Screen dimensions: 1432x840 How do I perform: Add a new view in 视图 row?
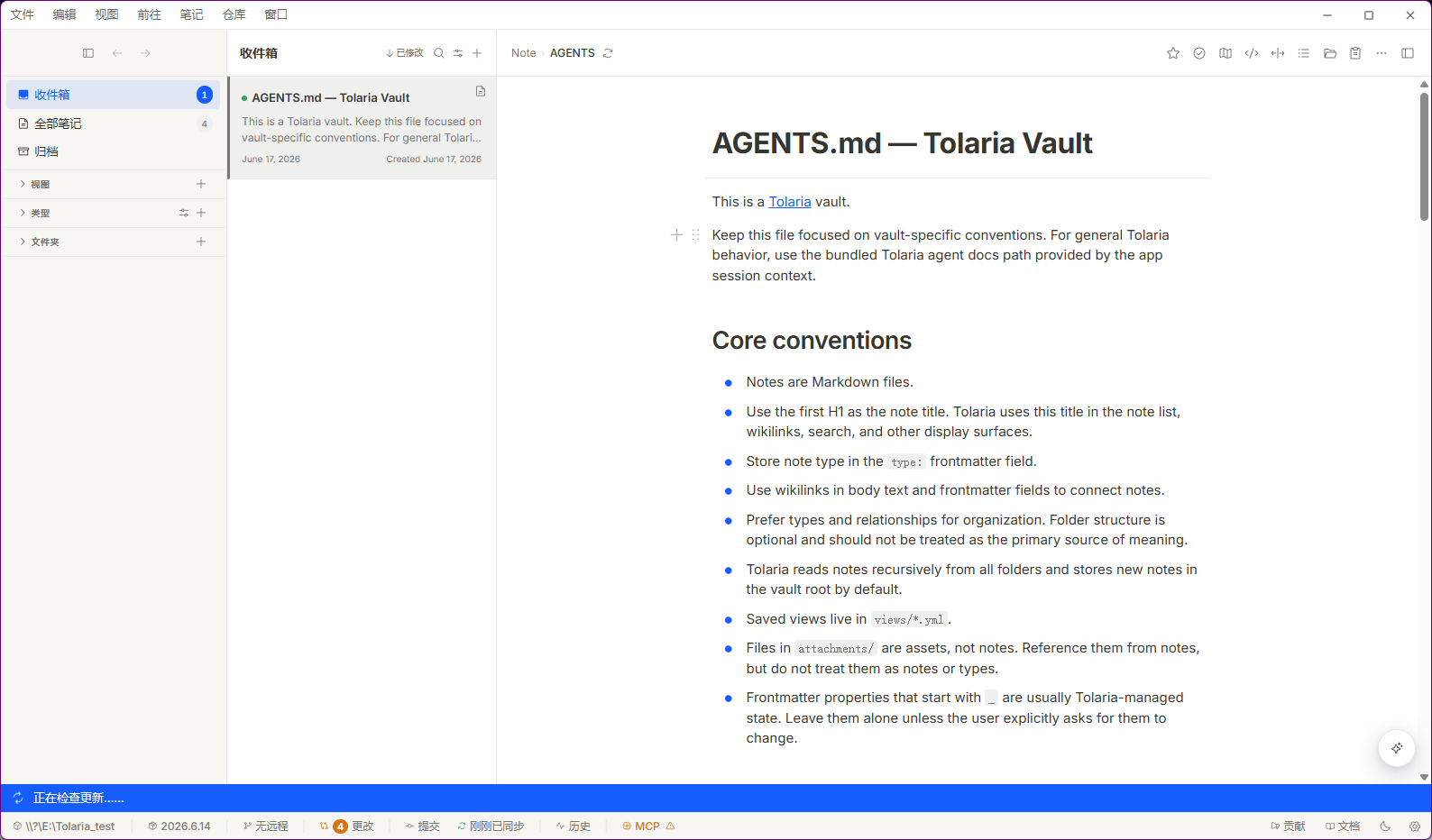[x=201, y=184]
